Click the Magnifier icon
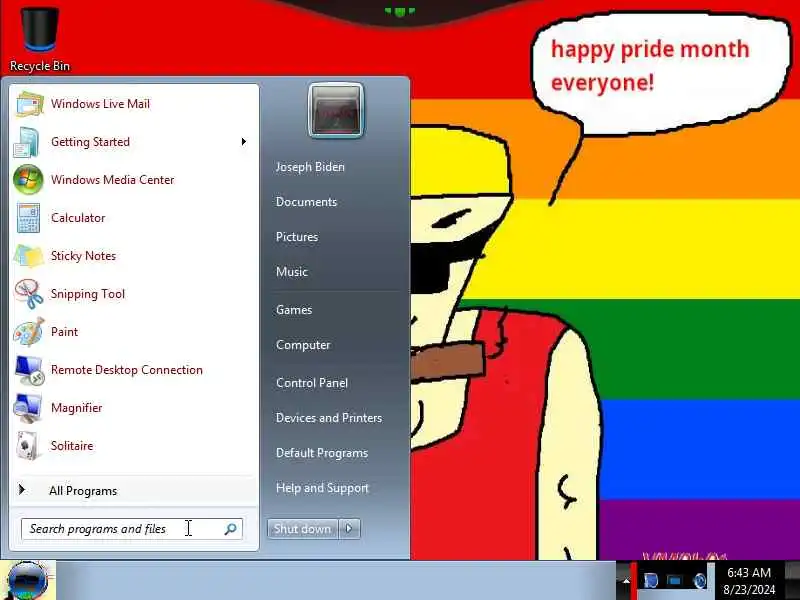This screenshot has width=800, height=600. coord(28,408)
